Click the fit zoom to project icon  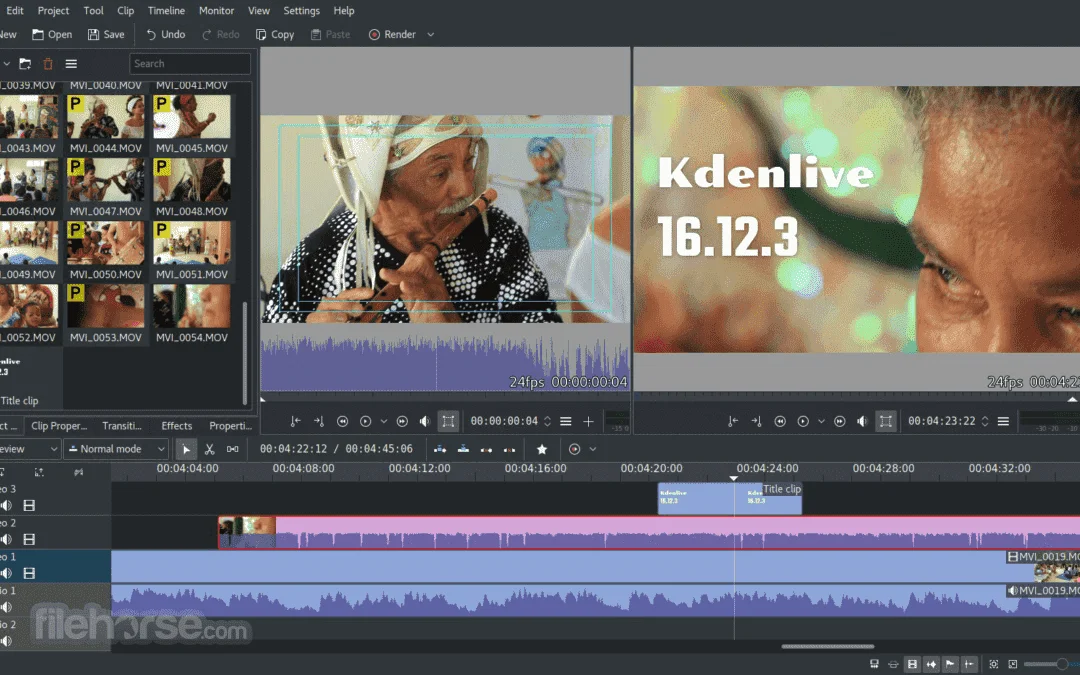pos(993,664)
